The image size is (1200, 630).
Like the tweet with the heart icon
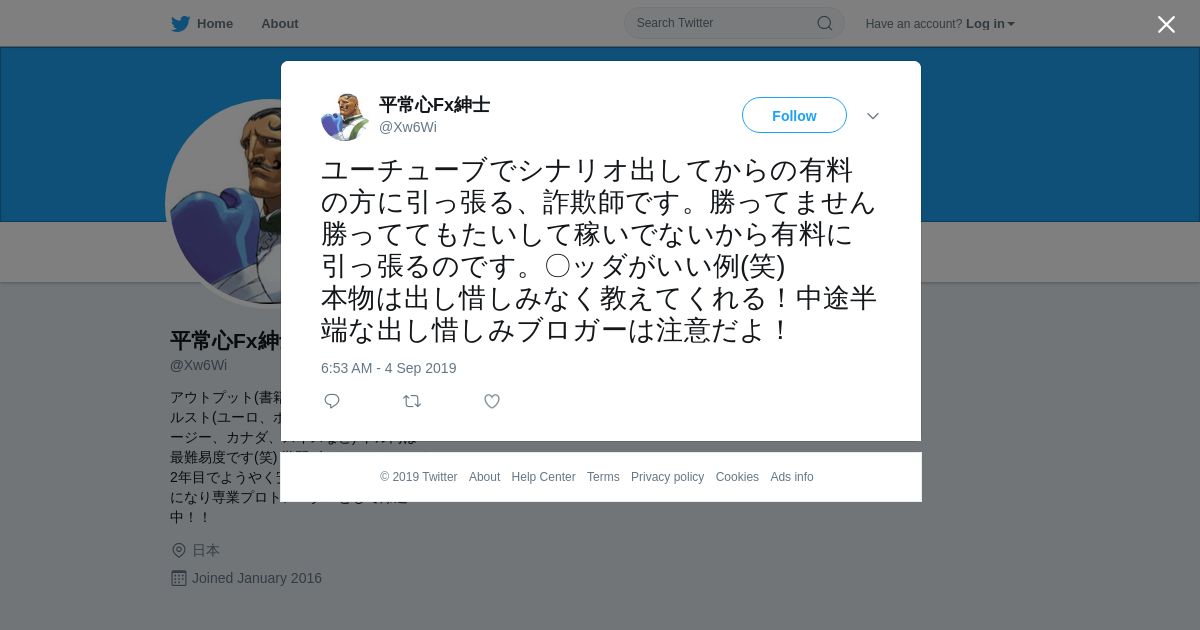[492, 401]
